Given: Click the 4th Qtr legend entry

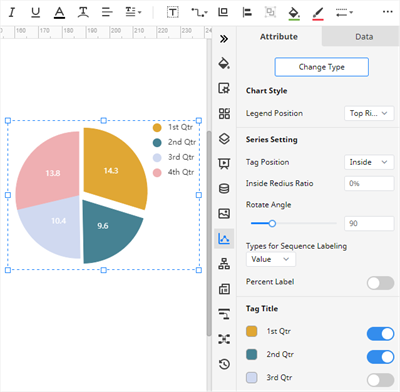Looking at the screenshot, I should pos(173,172).
